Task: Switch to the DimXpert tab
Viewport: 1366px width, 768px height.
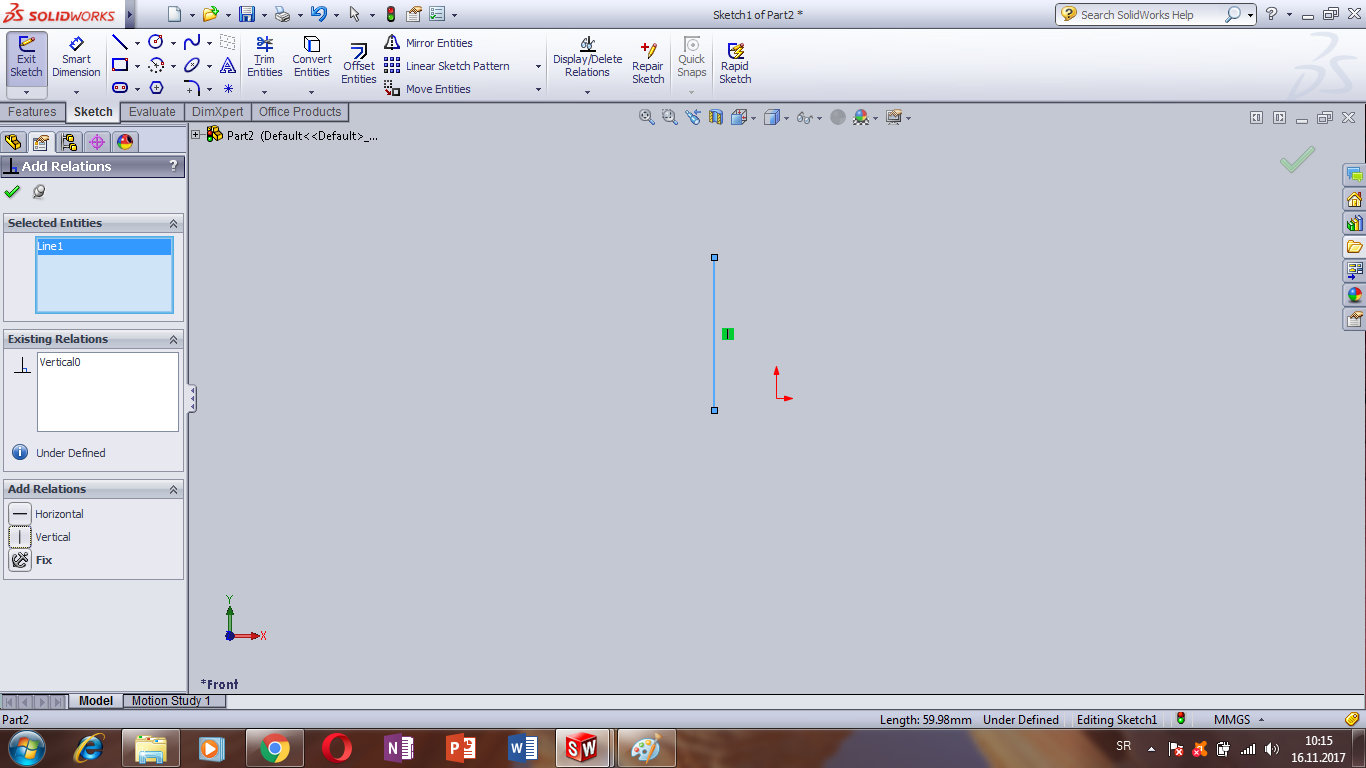Action: tap(217, 112)
